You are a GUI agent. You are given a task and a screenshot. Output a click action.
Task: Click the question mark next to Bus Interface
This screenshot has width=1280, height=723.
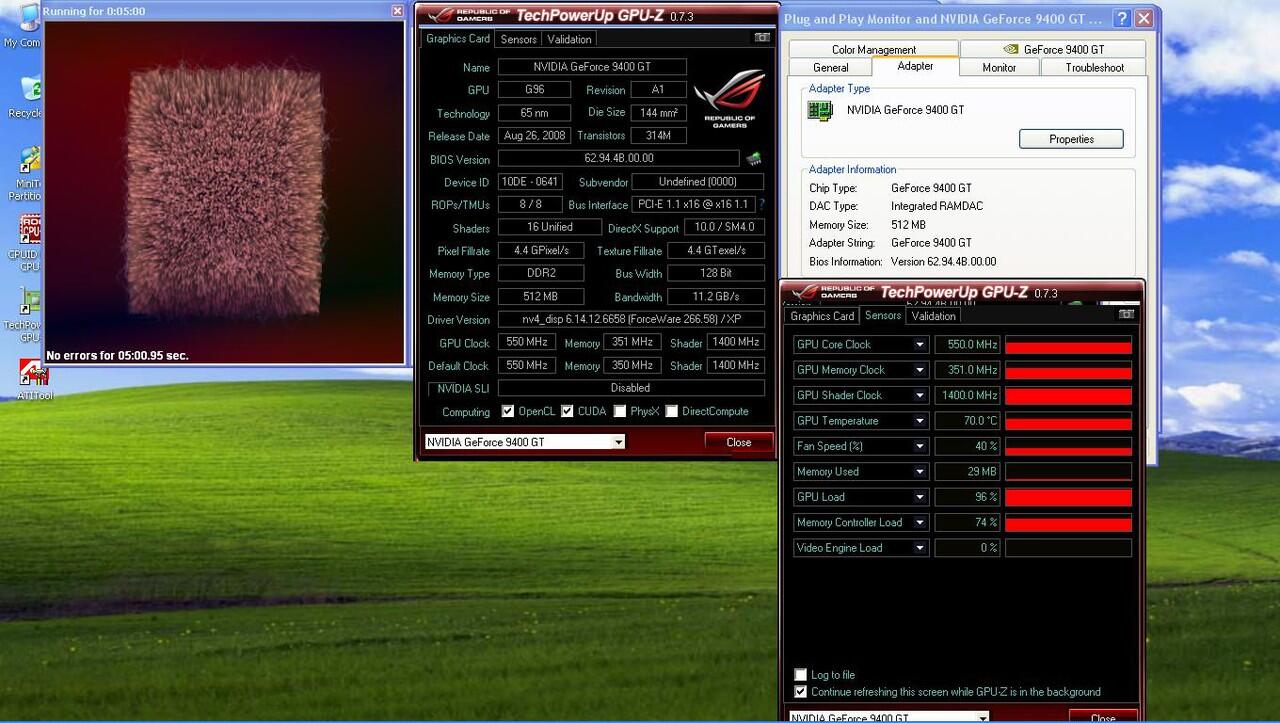[x=761, y=205]
